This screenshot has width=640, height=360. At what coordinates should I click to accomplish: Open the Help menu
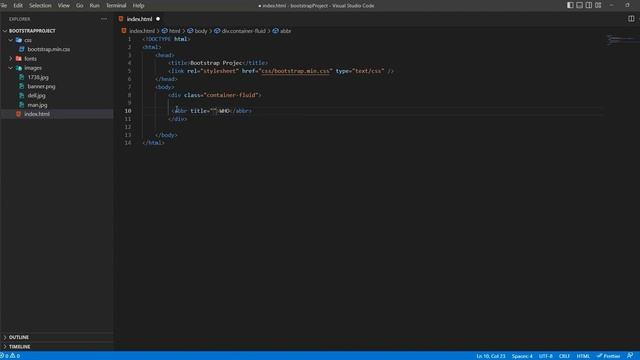pyautogui.click(x=138, y=6)
